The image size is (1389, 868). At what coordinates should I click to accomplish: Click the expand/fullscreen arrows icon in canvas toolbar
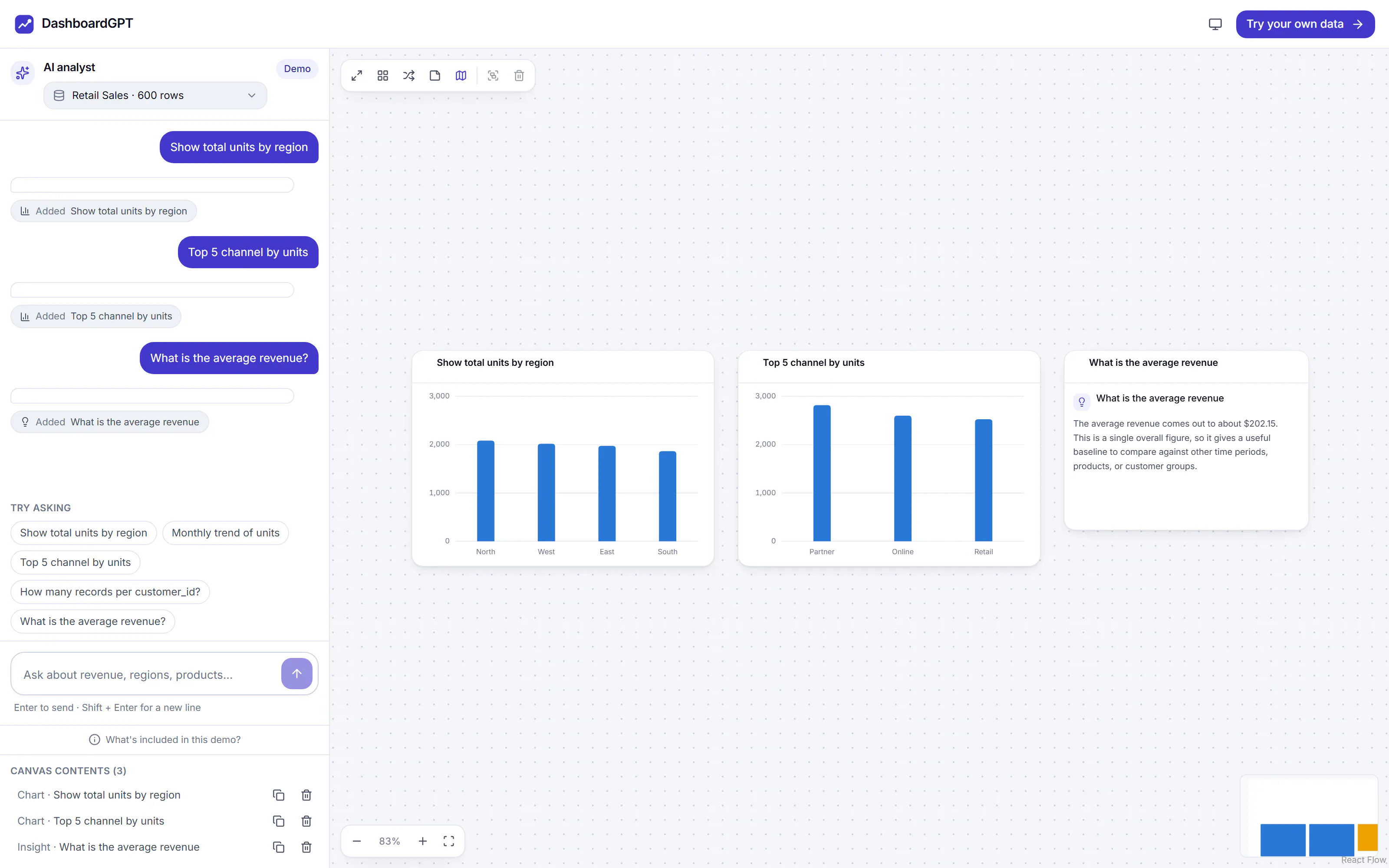click(356, 76)
